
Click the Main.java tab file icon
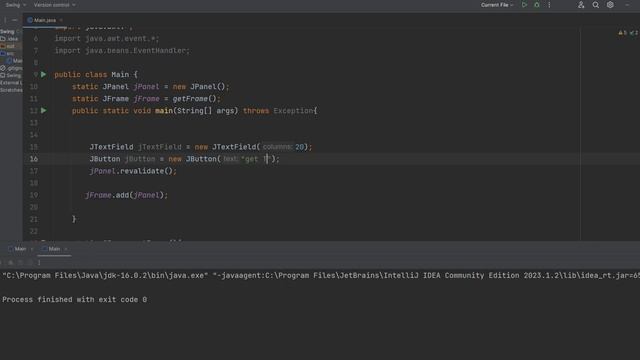[x=30, y=20]
